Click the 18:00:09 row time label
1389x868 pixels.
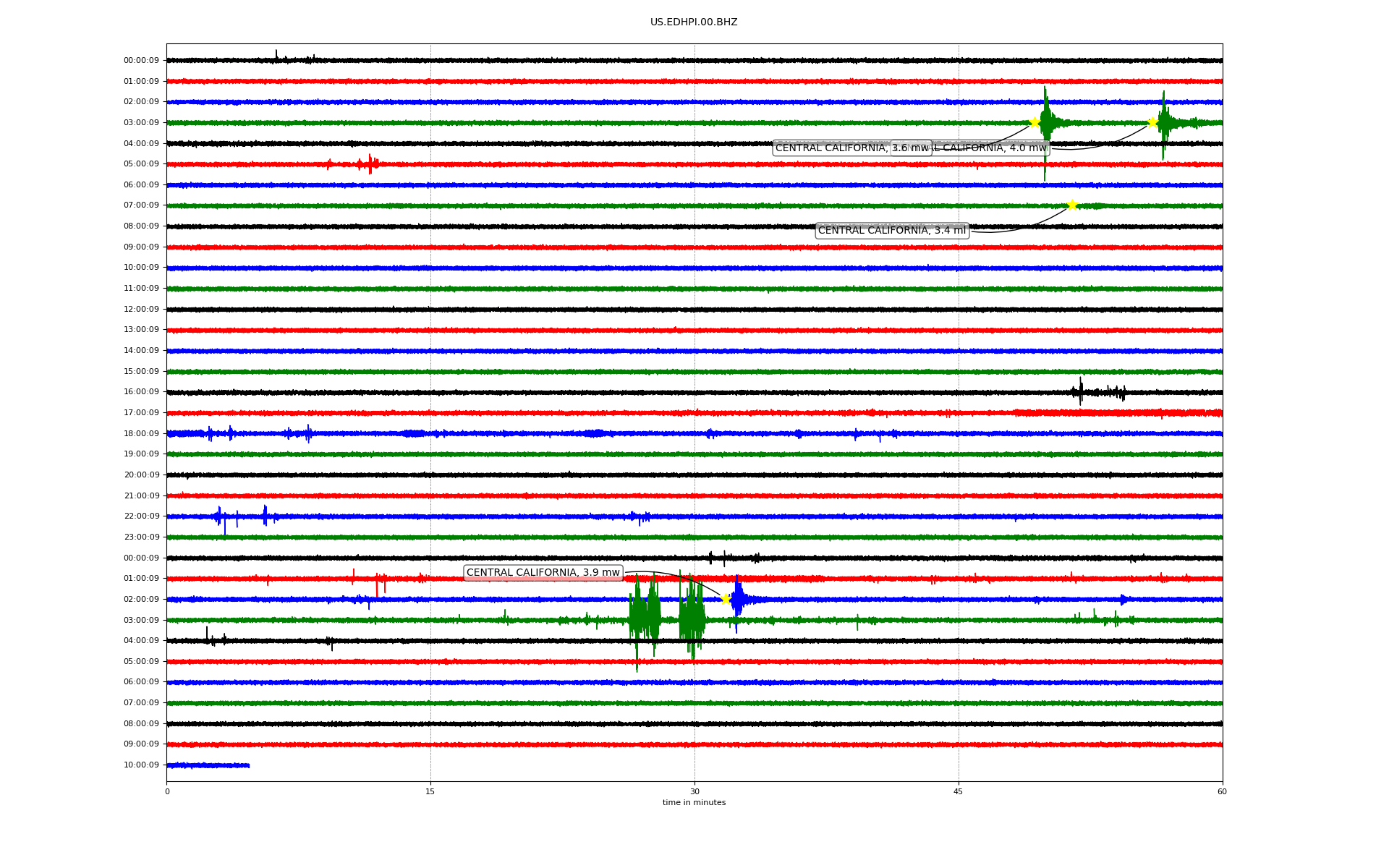141,433
